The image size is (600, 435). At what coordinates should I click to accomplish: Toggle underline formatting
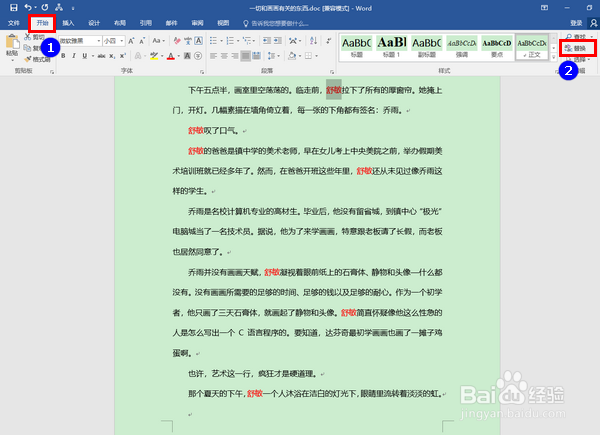pyautogui.click(x=85, y=56)
